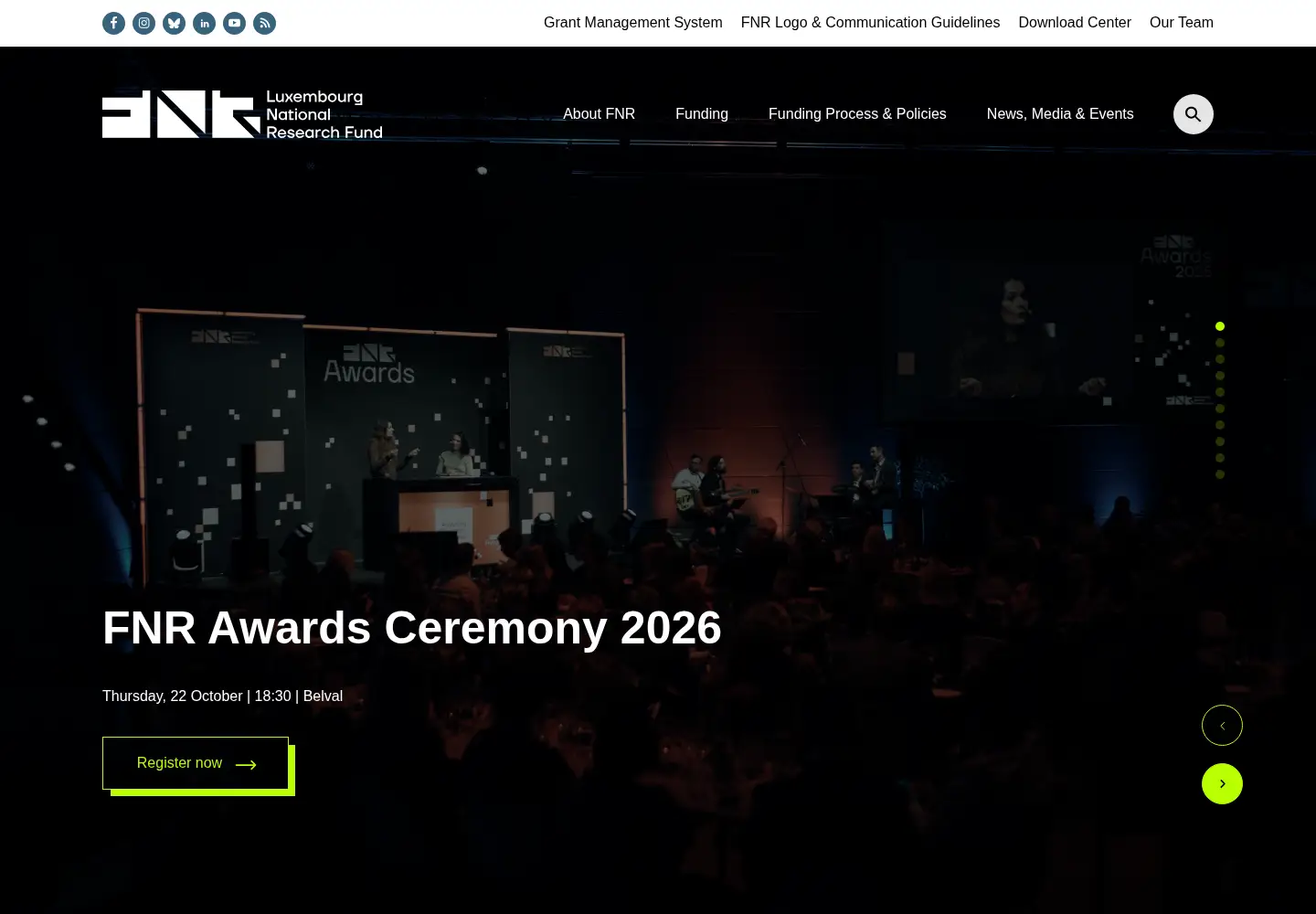Open the Bluesky butterfly icon
Image resolution: width=1316 pixels, height=914 pixels.
(x=174, y=23)
